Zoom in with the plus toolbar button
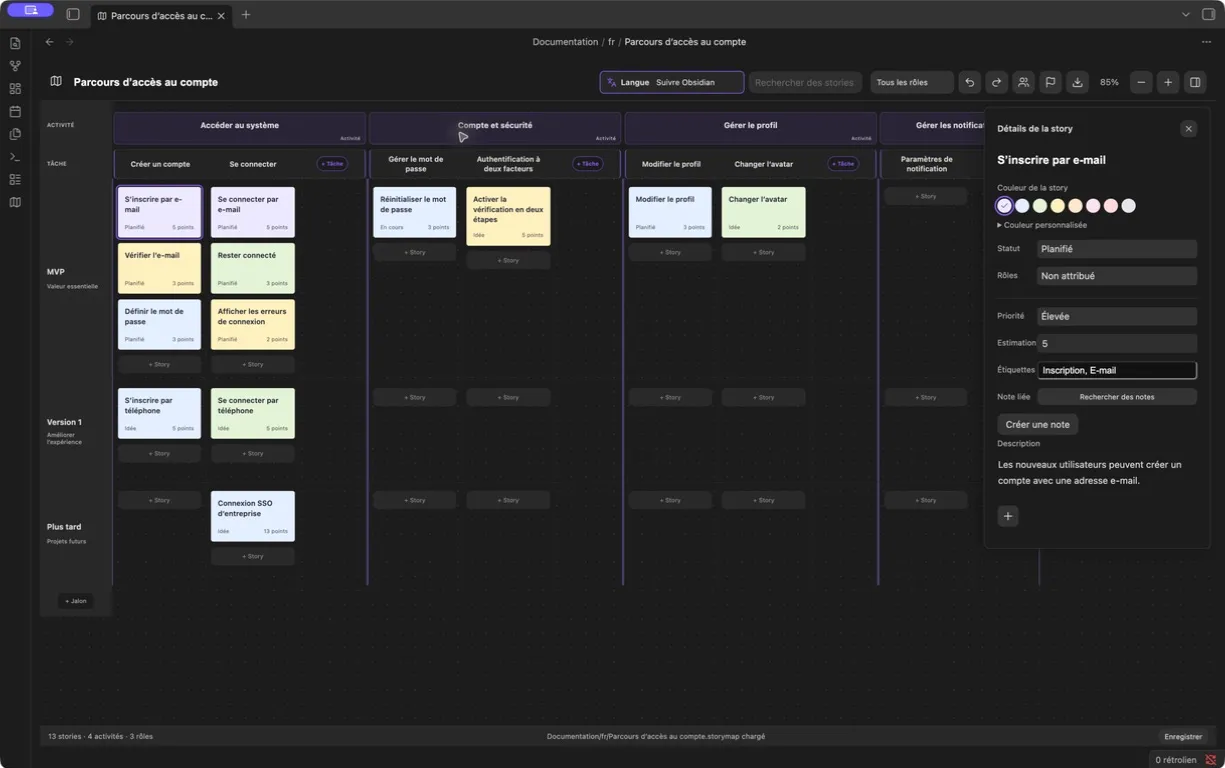Image resolution: width=1225 pixels, height=768 pixels. [x=1168, y=82]
